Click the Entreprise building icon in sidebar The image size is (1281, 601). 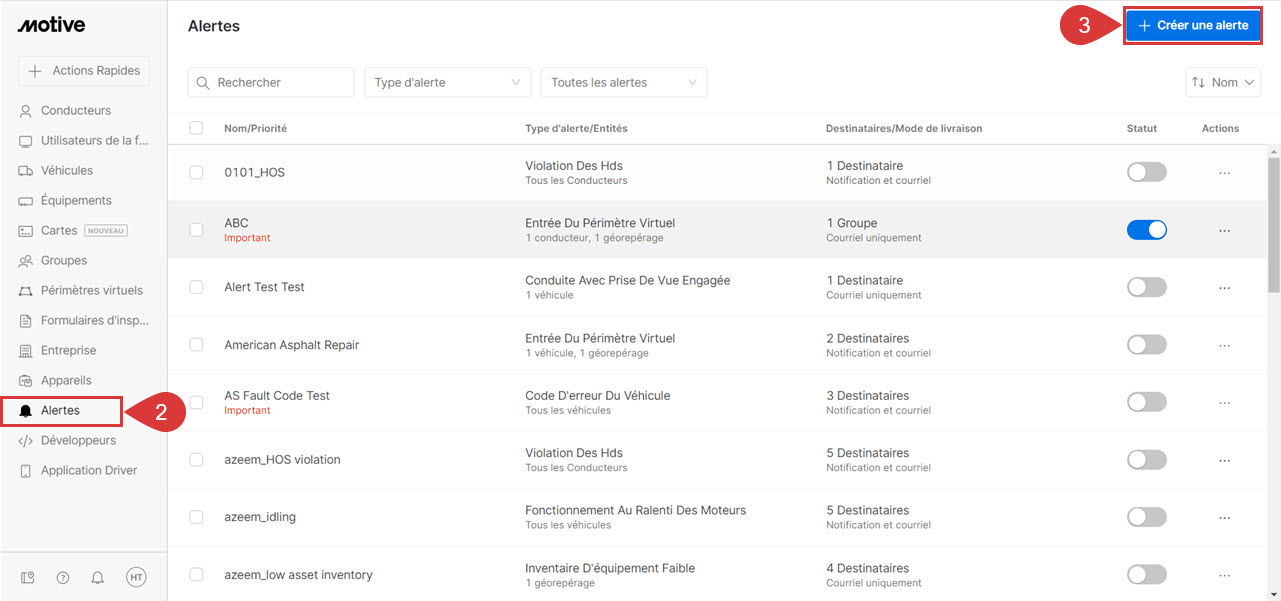26,351
